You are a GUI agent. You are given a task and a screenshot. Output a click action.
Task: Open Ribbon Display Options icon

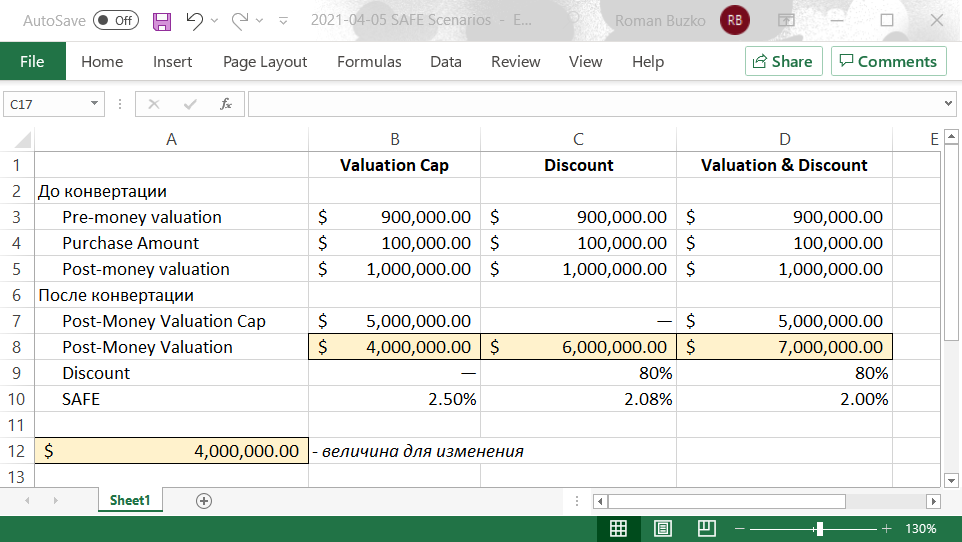pos(787,20)
